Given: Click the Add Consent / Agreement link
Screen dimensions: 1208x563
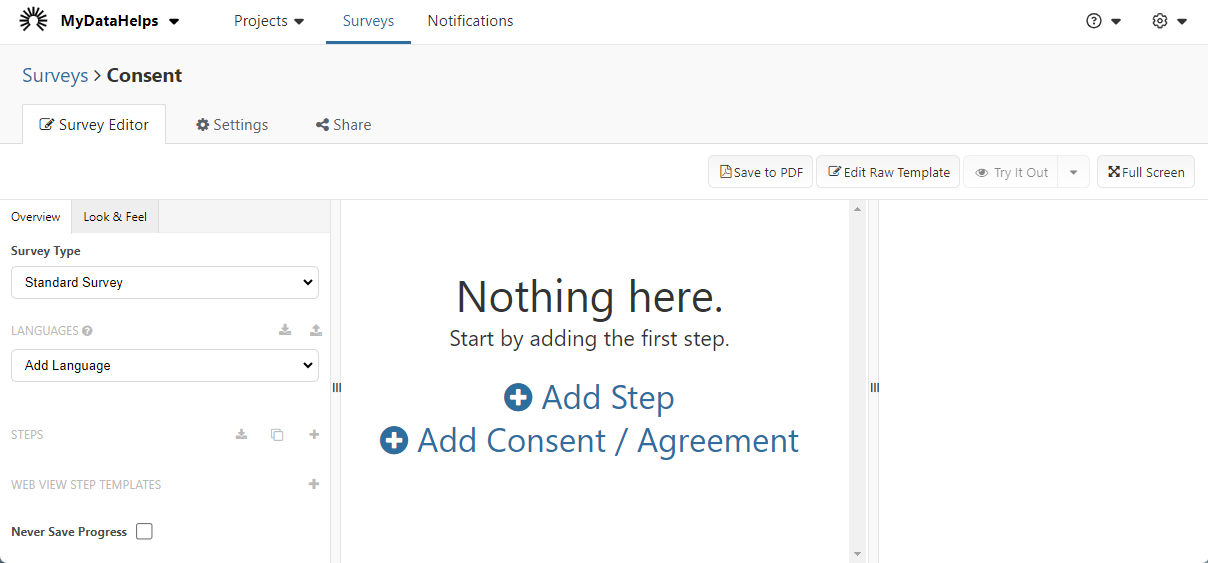Looking at the screenshot, I should (590, 441).
